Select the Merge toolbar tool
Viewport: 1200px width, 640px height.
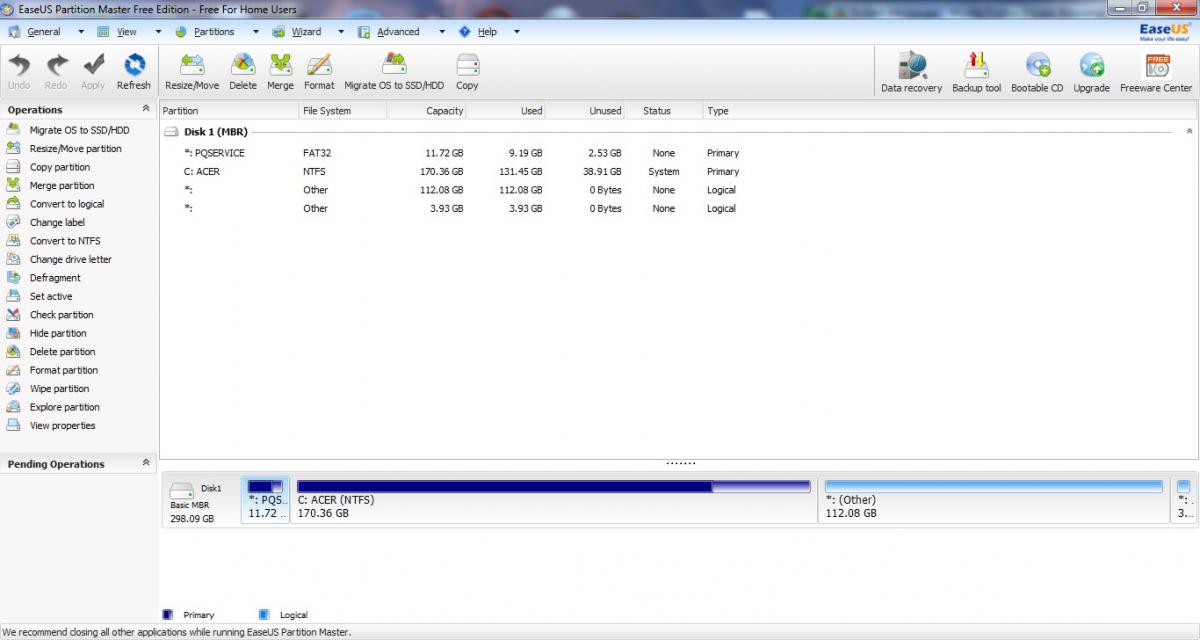(x=281, y=72)
